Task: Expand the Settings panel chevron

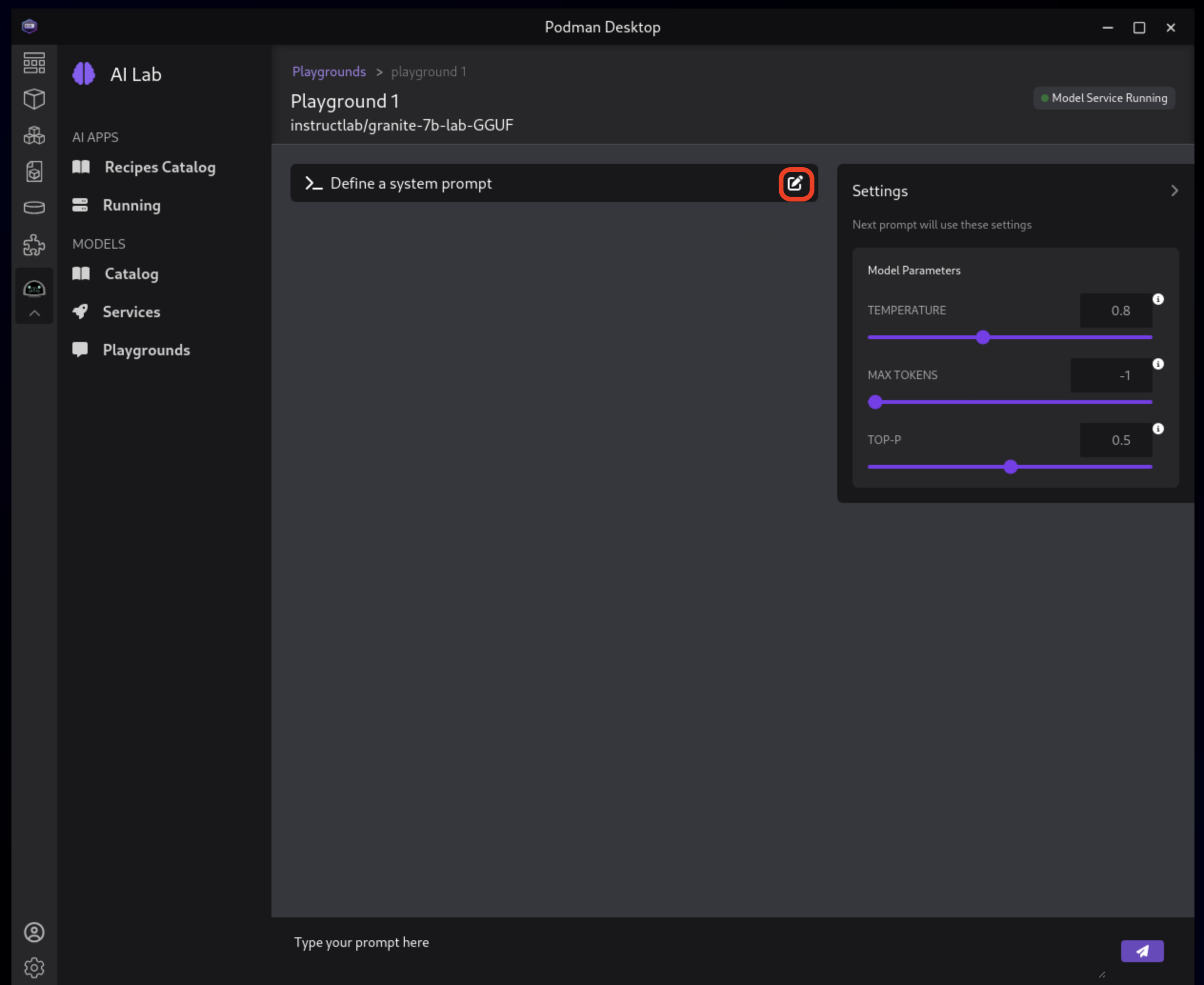Action: click(x=1174, y=191)
